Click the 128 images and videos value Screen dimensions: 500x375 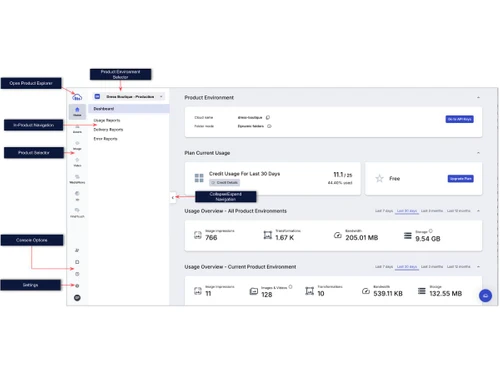pos(267,295)
